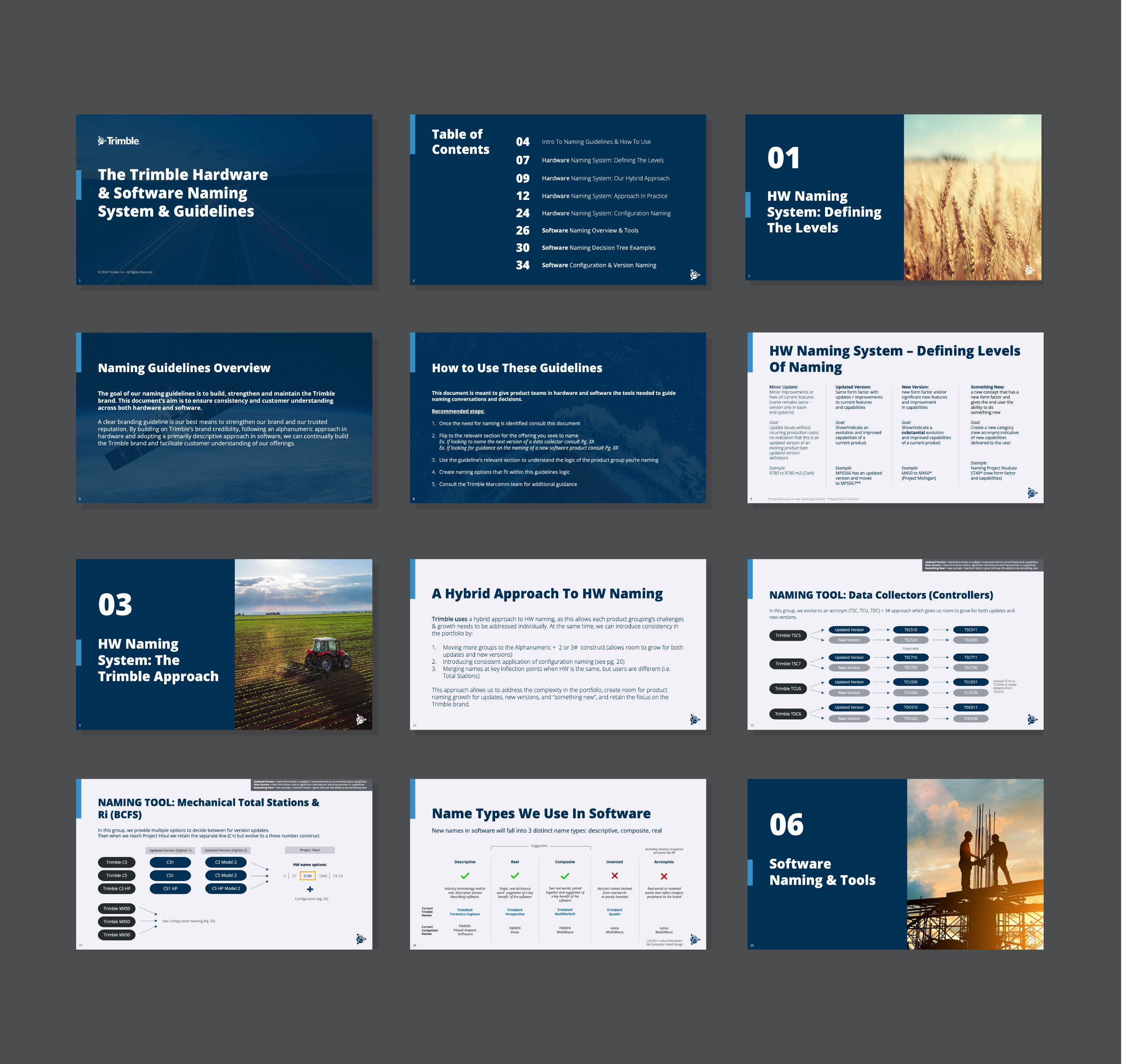
Task: Click the TSC720 pill
Action: click(x=911, y=668)
